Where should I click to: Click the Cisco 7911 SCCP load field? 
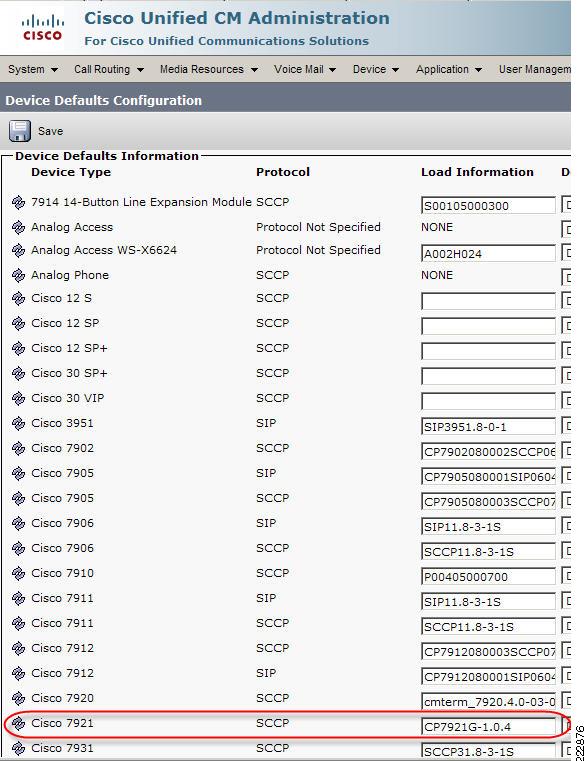point(488,627)
